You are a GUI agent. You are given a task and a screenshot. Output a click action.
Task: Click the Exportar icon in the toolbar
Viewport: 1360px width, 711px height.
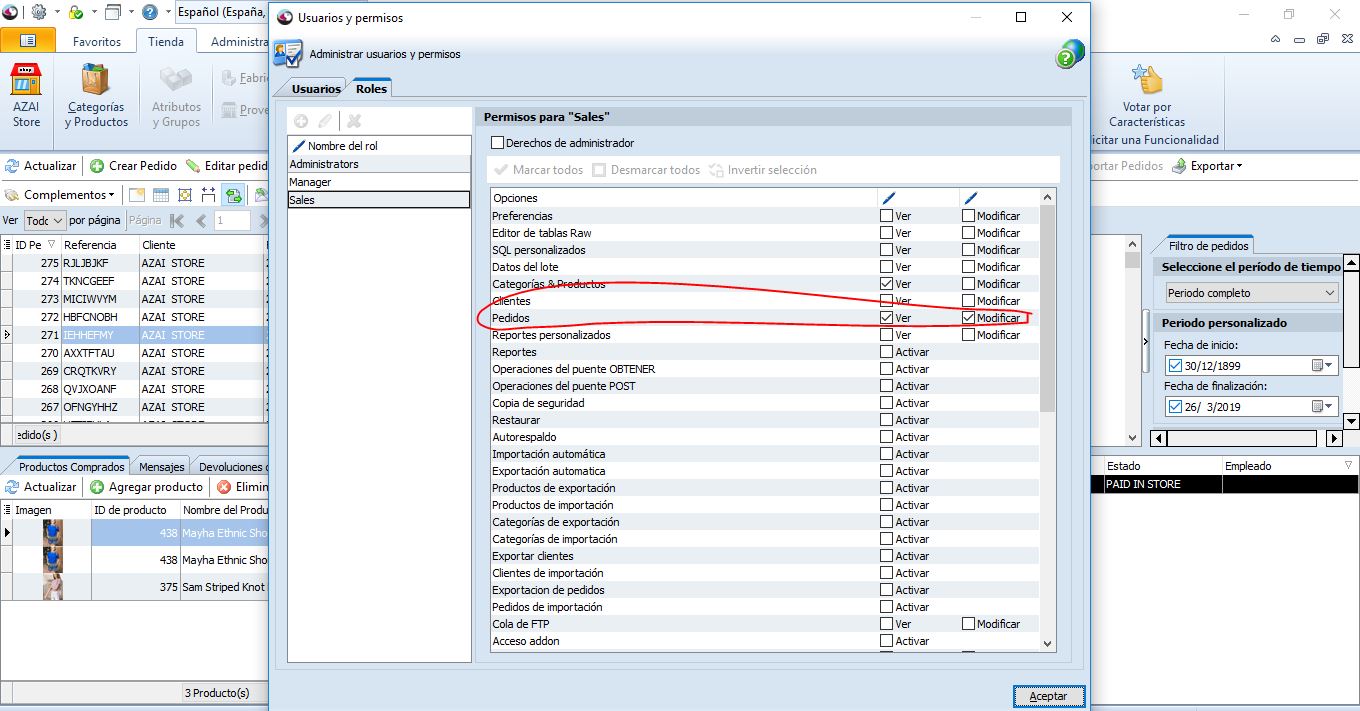(1180, 166)
